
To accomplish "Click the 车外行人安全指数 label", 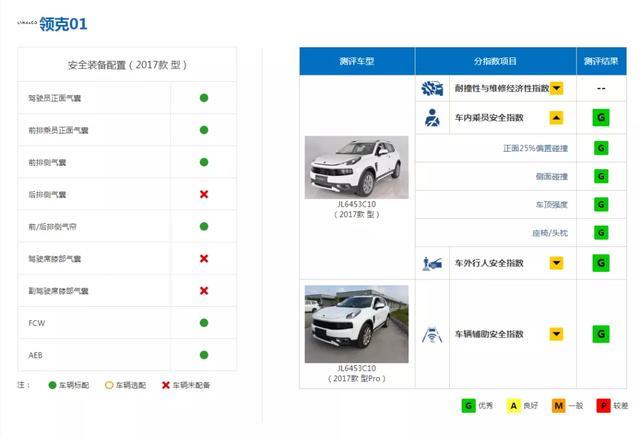I will pos(489,263).
